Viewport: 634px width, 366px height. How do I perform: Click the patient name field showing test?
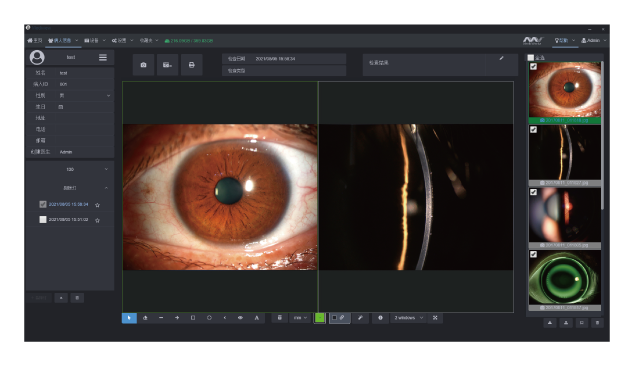pyautogui.click(x=84, y=73)
